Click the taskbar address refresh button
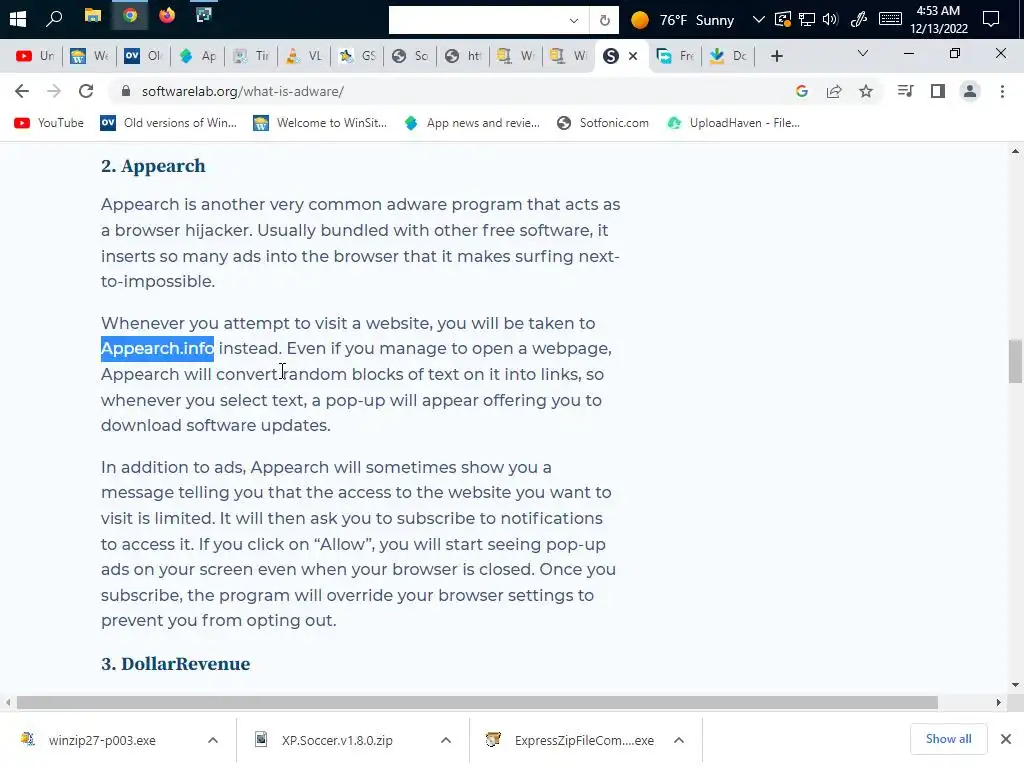The height and width of the screenshot is (768, 1024). 605,20
